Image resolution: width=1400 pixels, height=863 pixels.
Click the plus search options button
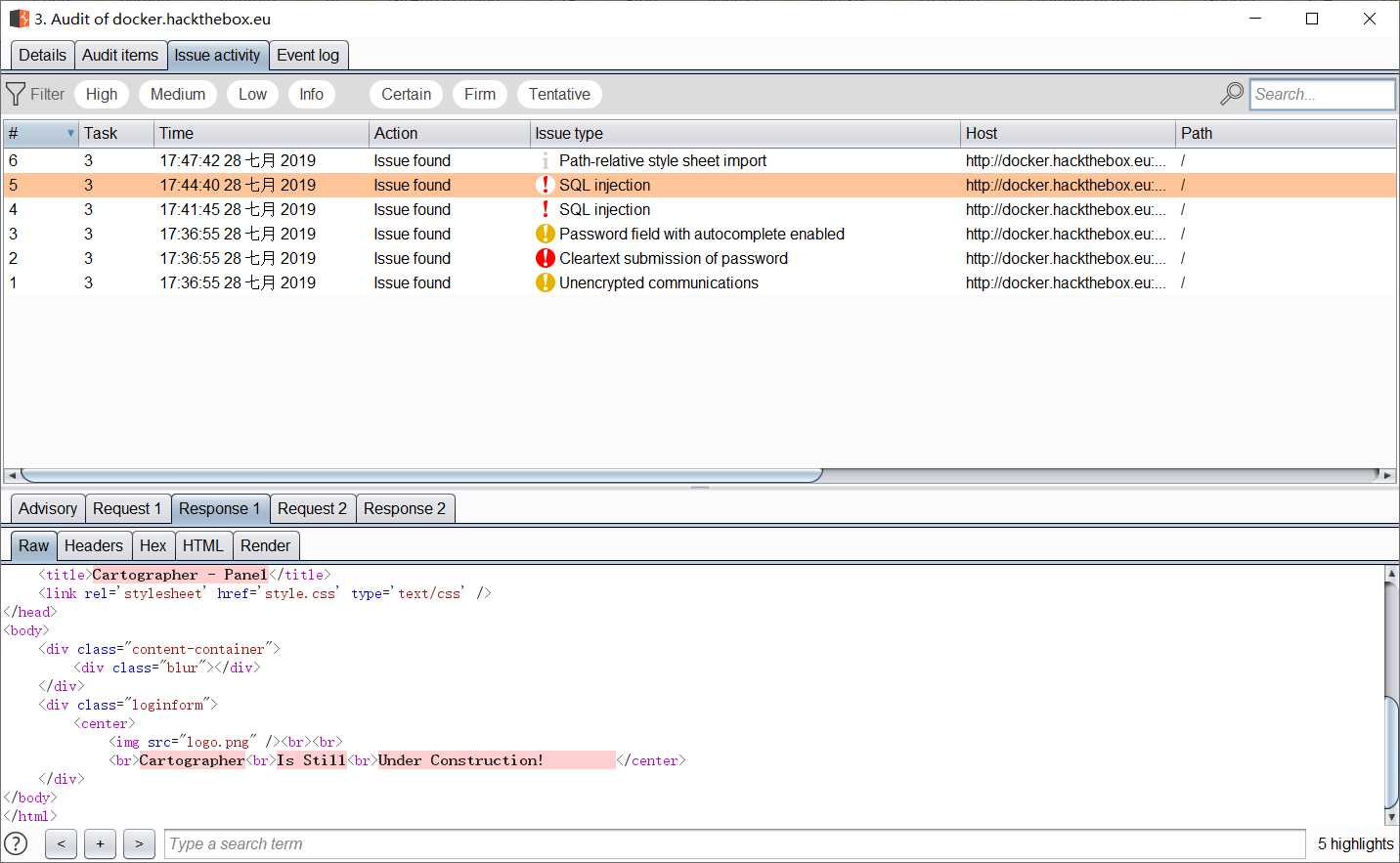[x=100, y=843]
